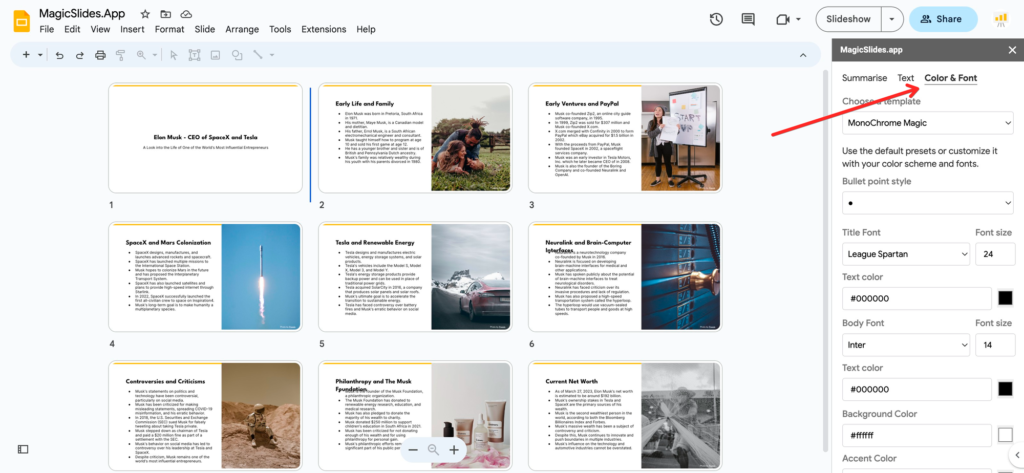The image size is (1024, 473).
Task: Print the presentation
Action: (x=100, y=55)
